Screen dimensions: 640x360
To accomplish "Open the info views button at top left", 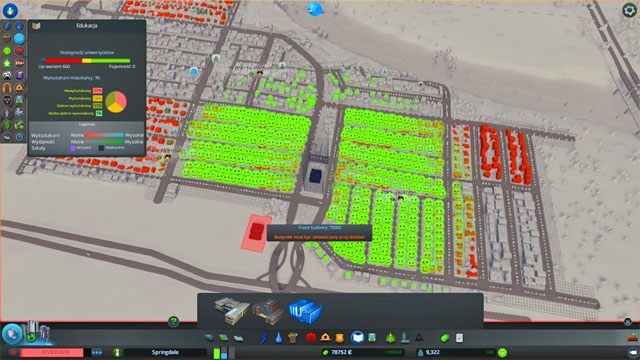I will point(10,10).
